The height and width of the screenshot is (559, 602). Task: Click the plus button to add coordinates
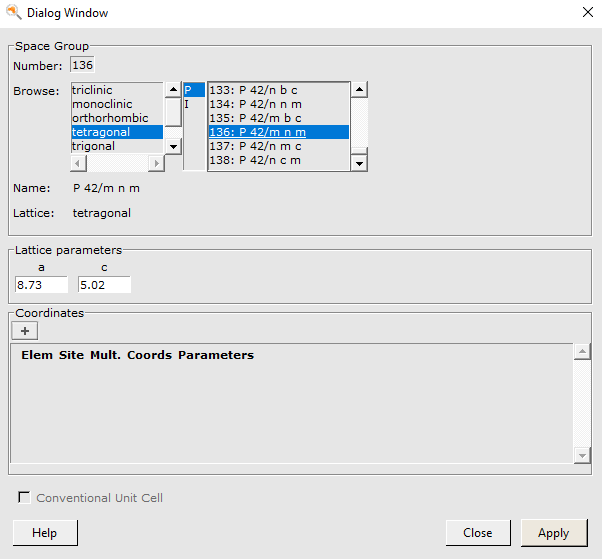pyautogui.click(x=24, y=331)
